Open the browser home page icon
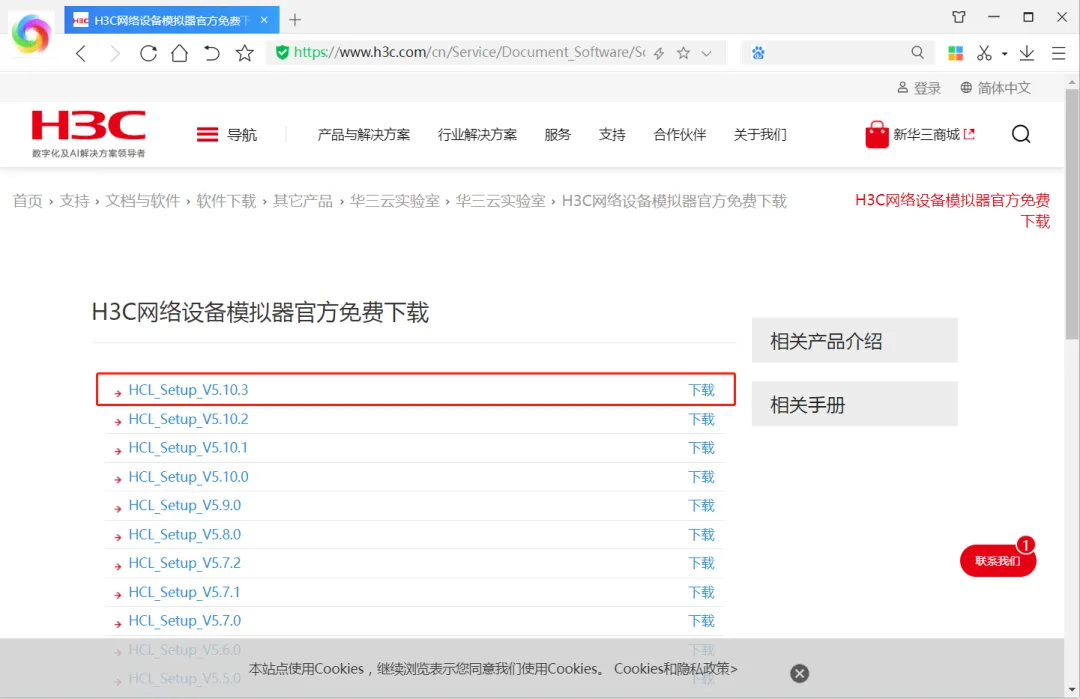 [179, 53]
